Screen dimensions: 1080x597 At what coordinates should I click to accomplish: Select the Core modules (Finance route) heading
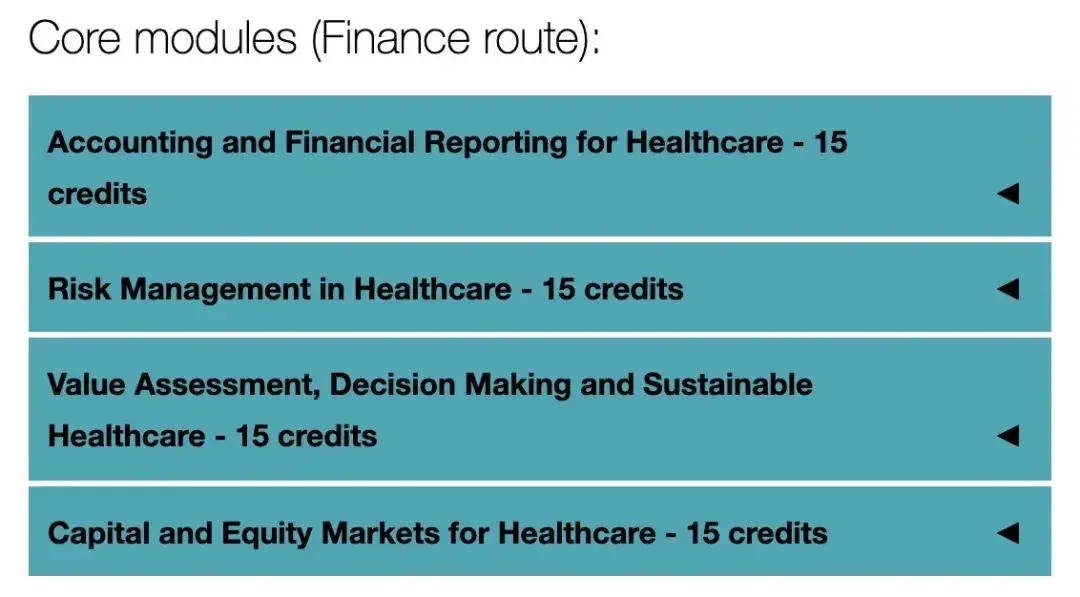click(x=314, y=39)
